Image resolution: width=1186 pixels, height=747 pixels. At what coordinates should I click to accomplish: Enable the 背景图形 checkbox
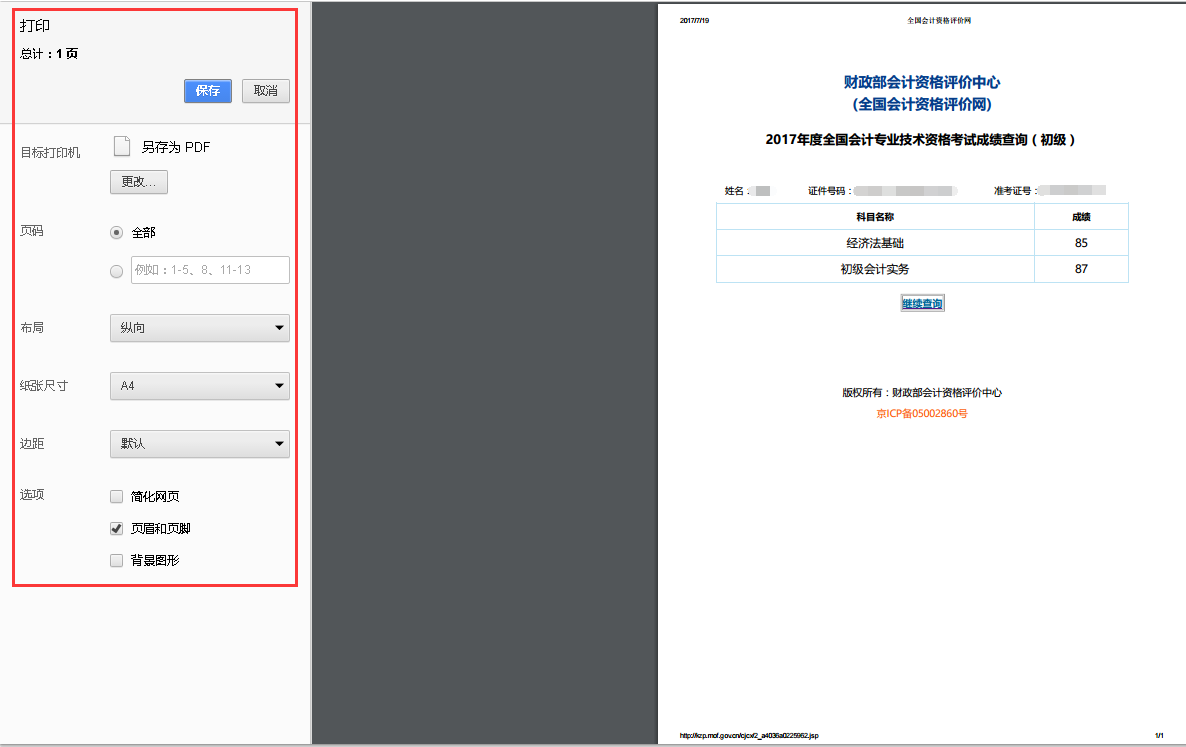coord(116,560)
